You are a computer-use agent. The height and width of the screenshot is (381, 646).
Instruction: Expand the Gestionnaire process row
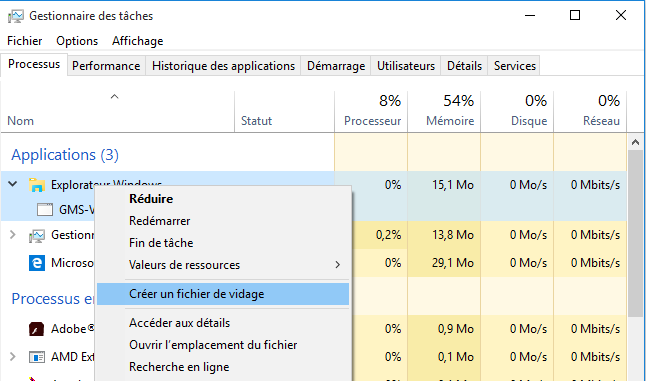click(x=13, y=235)
